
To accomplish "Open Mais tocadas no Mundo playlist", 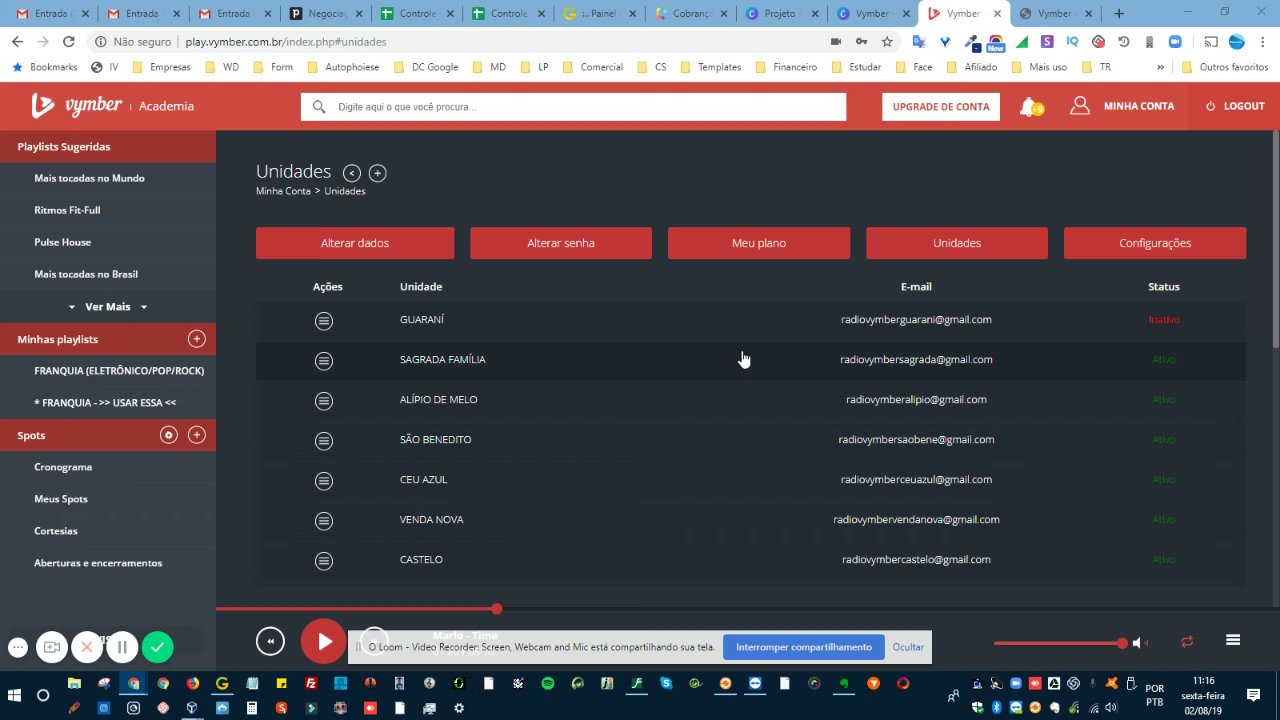I will (x=90, y=178).
